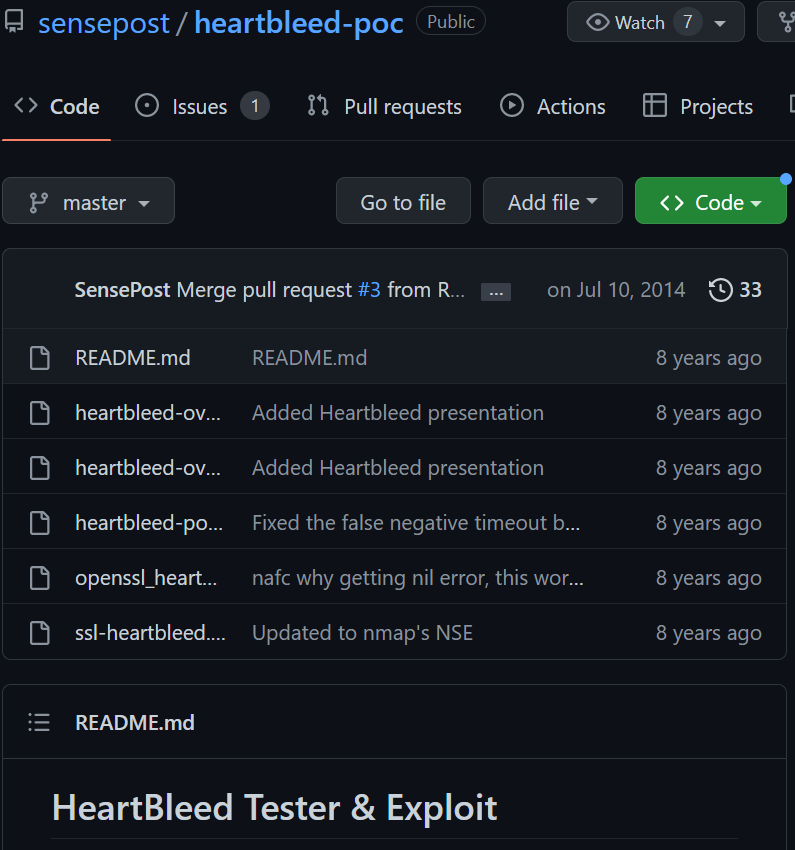Open the ssl-heartbleed... file
The image size is (795, 850).
[150, 633]
